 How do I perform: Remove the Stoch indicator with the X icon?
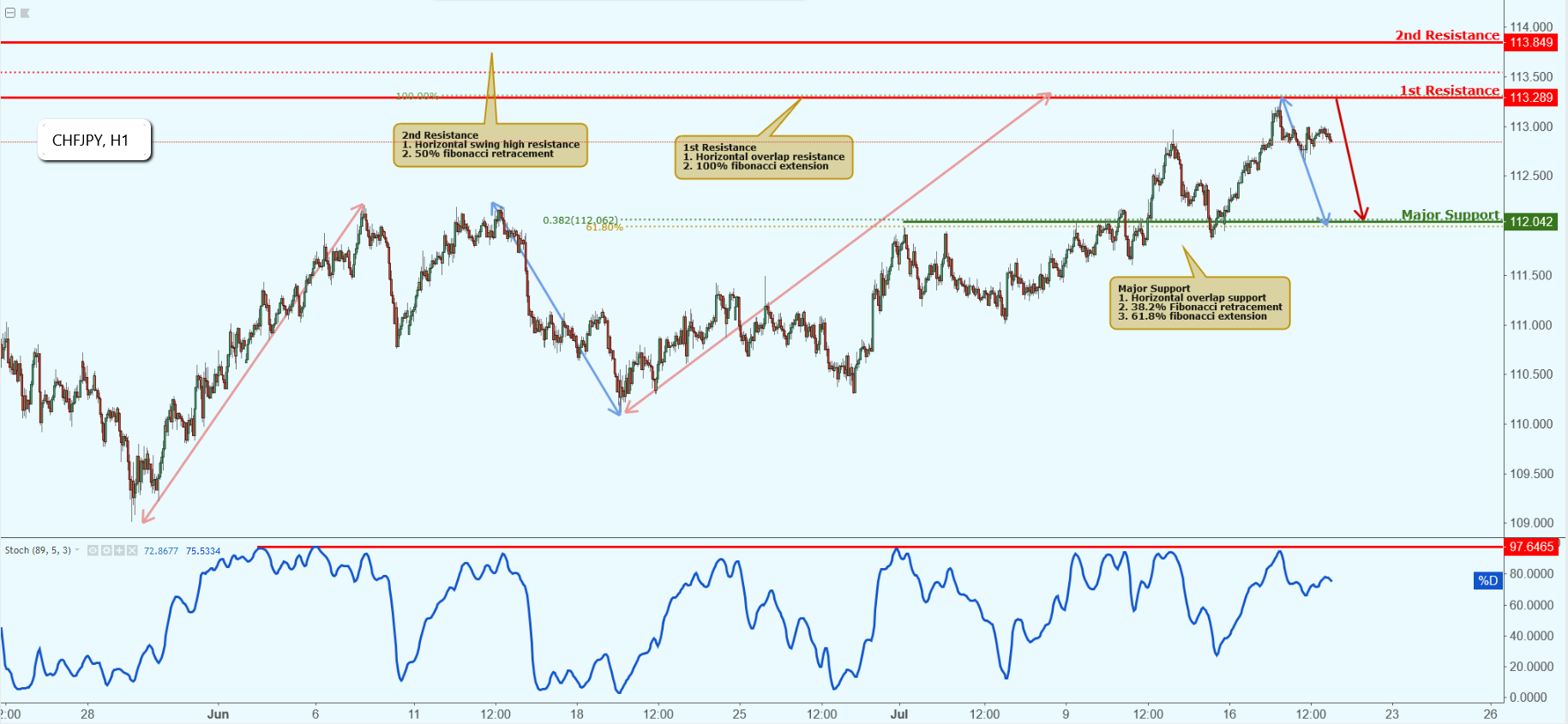132,551
